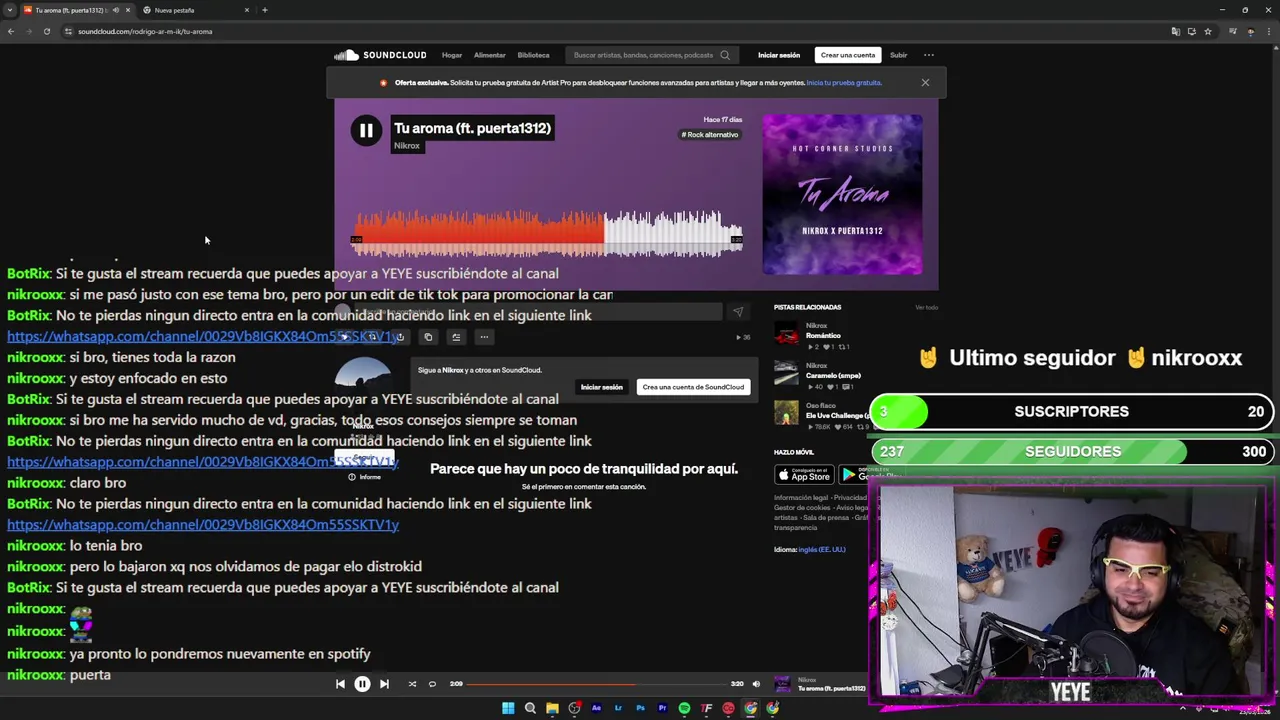
Task: Toggle shuffle in the bottom player bar
Action: 412,684
